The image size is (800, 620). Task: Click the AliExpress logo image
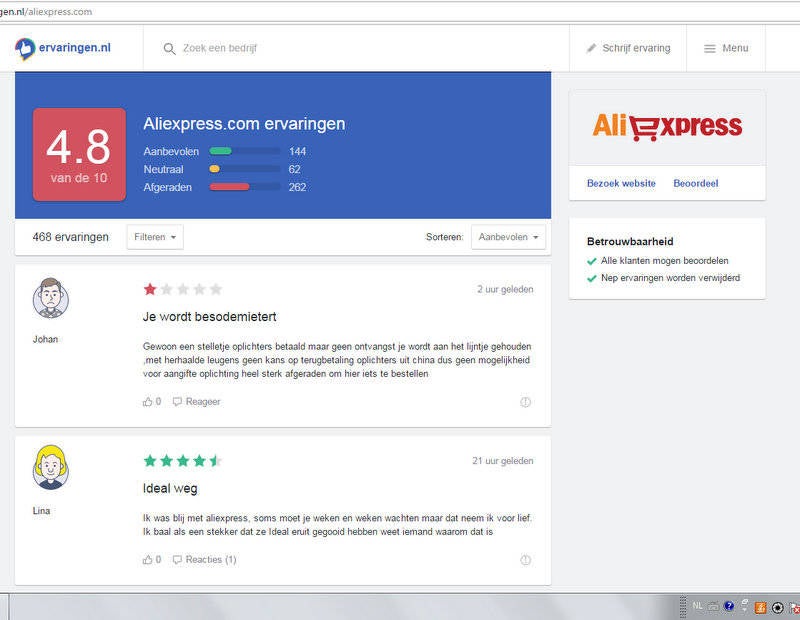[x=667, y=127]
